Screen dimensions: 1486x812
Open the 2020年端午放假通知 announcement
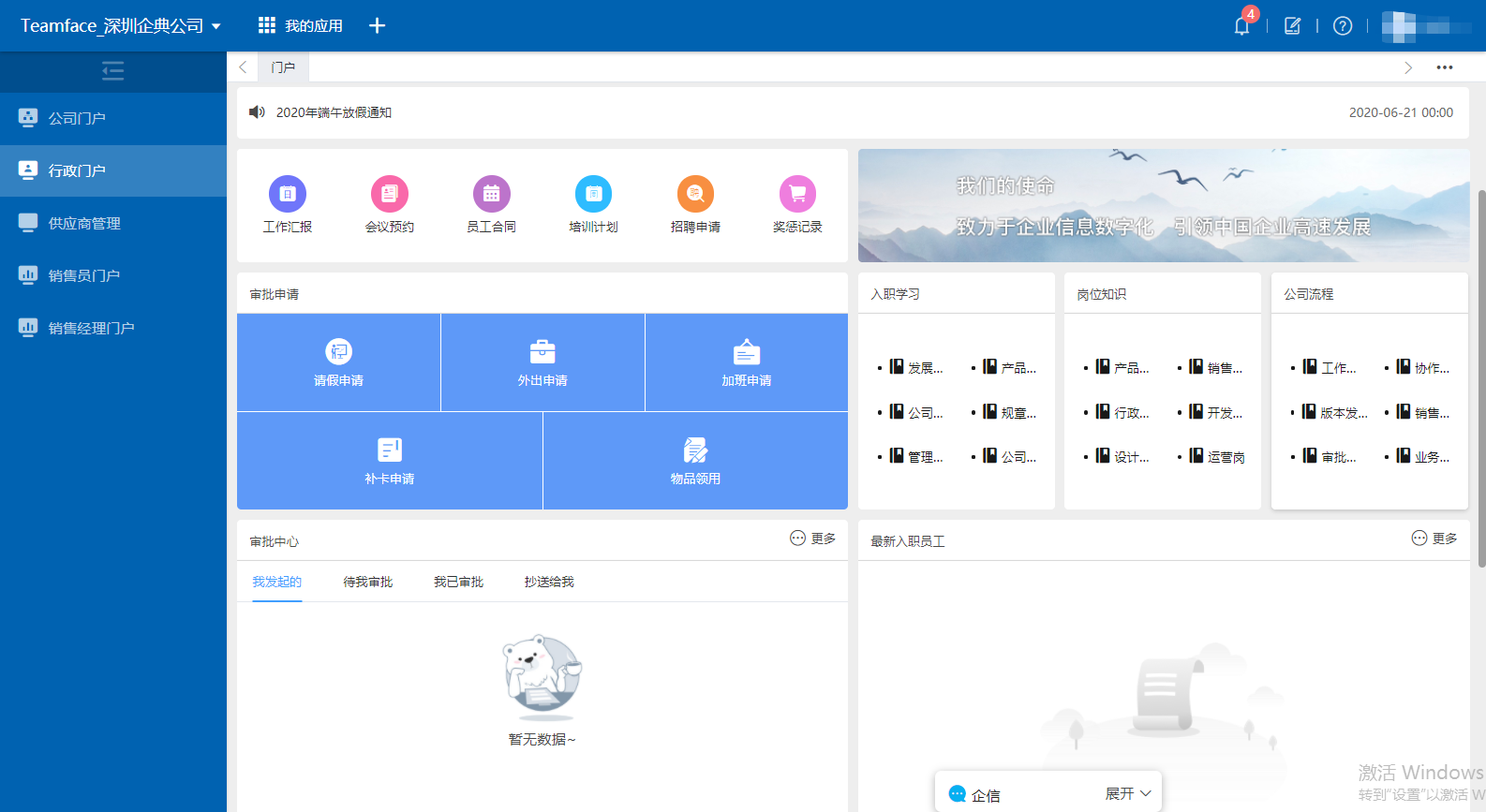click(334, 112)
